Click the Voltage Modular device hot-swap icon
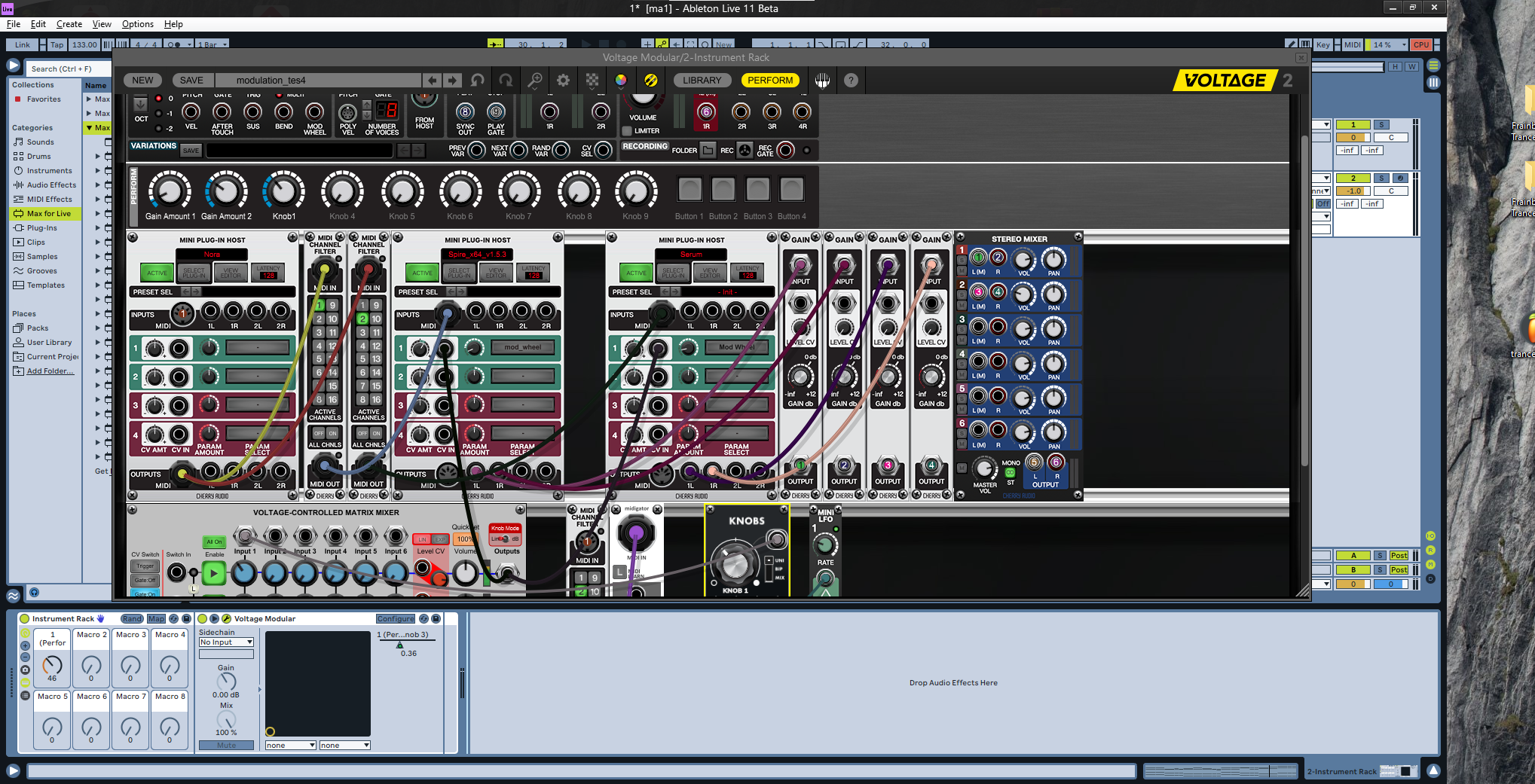1535x784 pixels. pyautogui.click(x=424, y=618)
